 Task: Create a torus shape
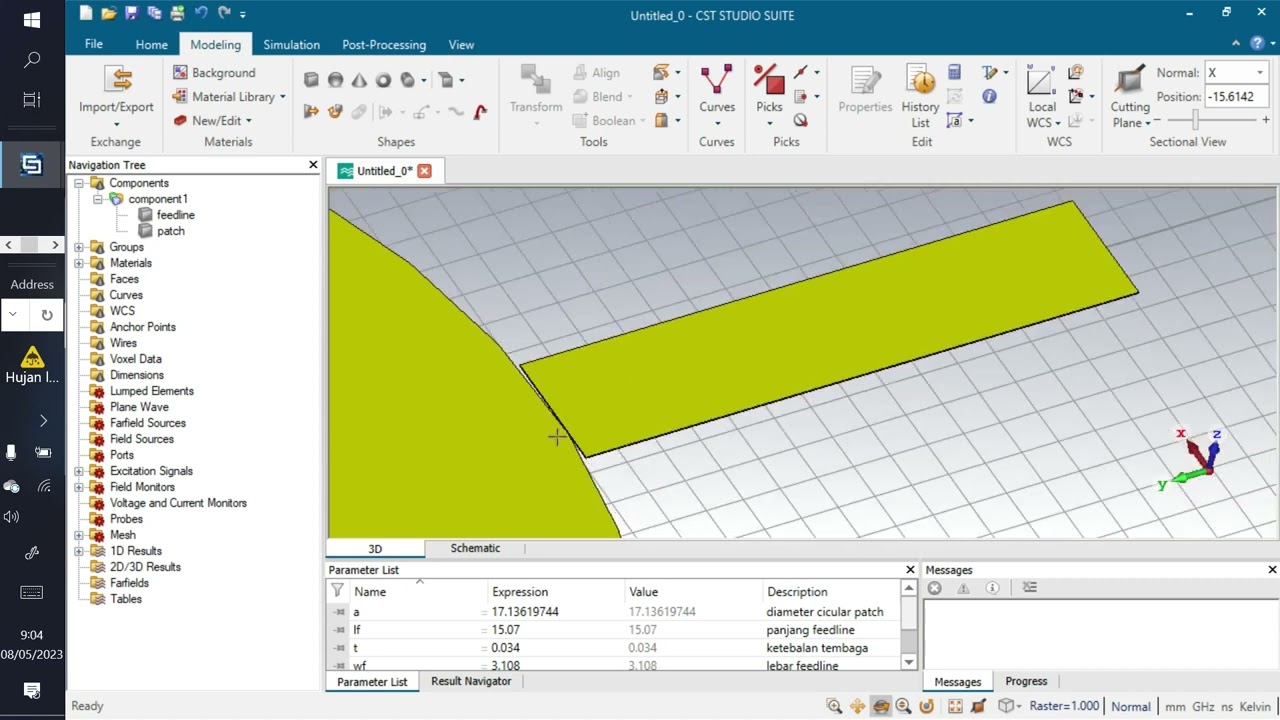pyautogui.click(x=383, y=80)
